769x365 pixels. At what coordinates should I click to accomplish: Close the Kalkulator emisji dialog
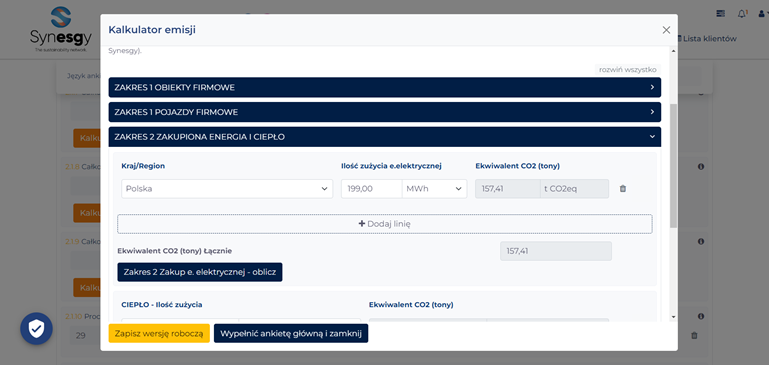point(666,30)
